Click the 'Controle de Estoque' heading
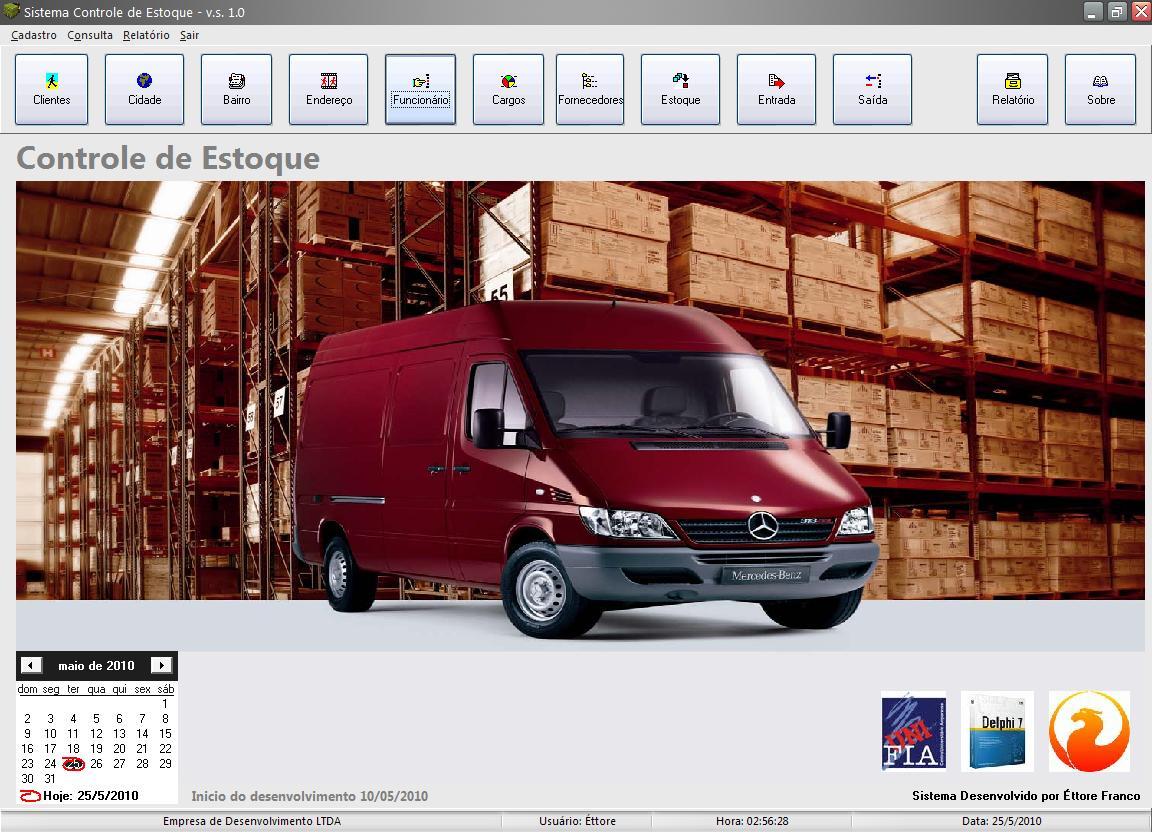The height and width of the screenshot is (832, 1152). pos(168,158)
